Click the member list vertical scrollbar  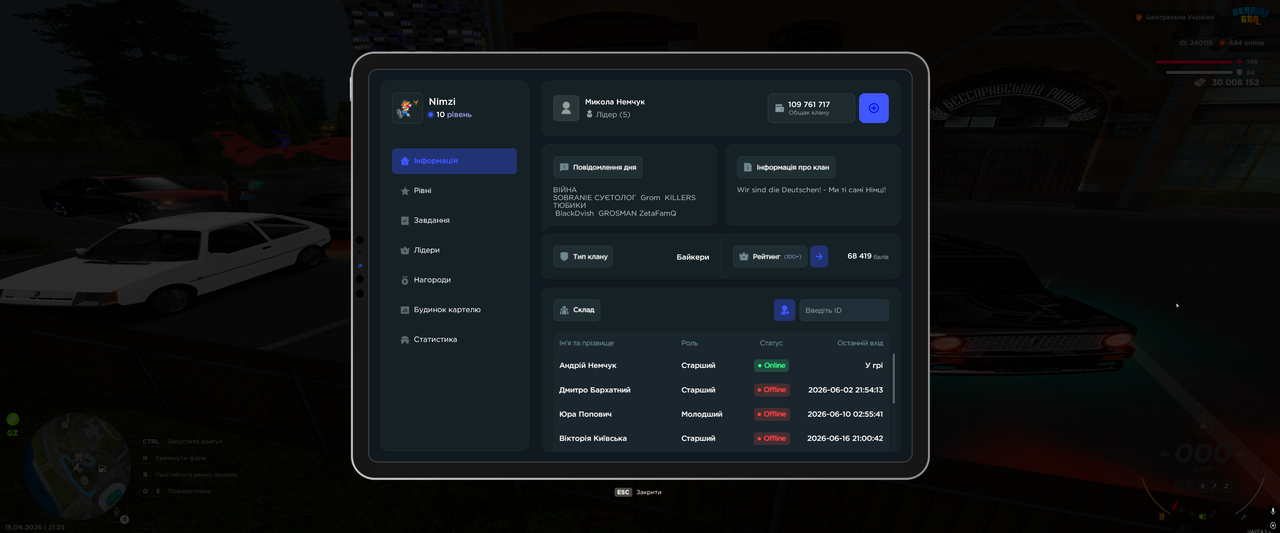(x=893, y=378)
